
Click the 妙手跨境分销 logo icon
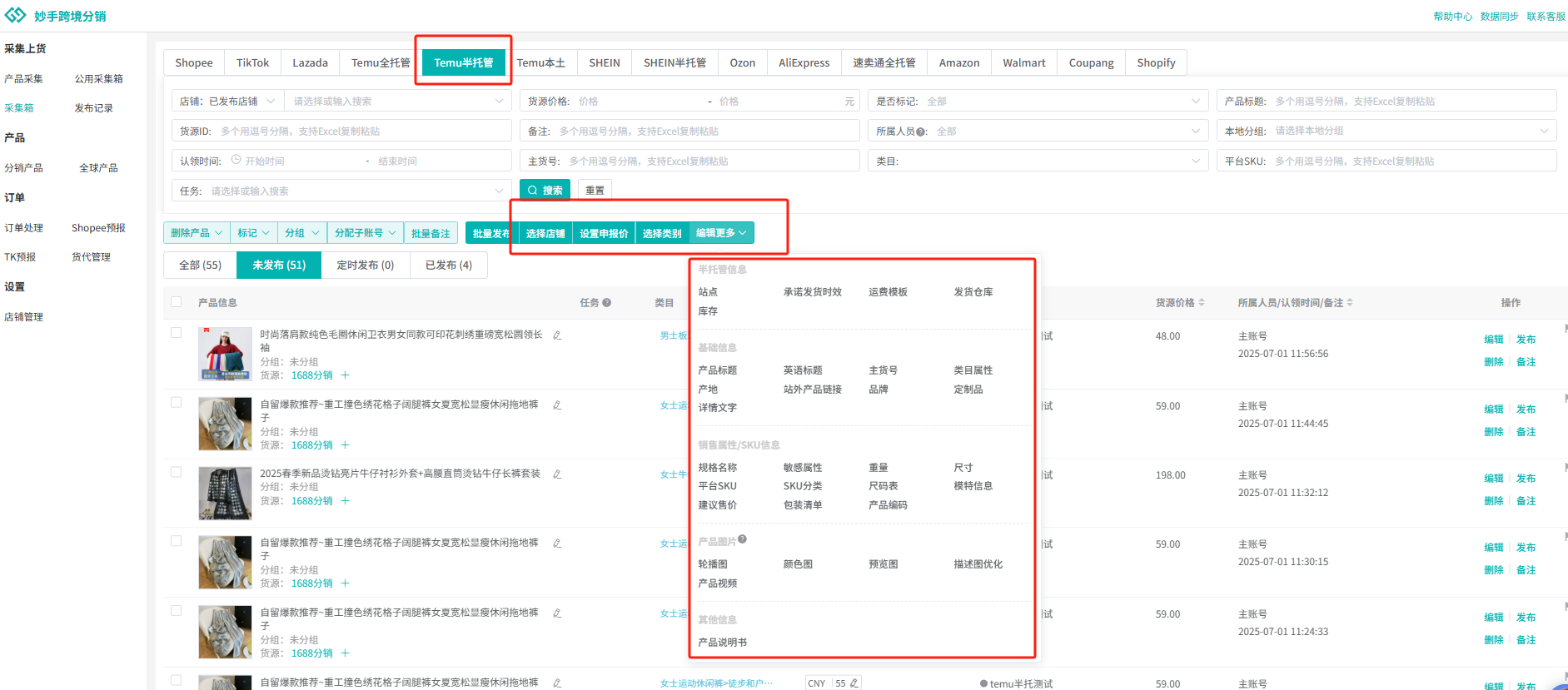pyautogui.click(x=15, y=16)
